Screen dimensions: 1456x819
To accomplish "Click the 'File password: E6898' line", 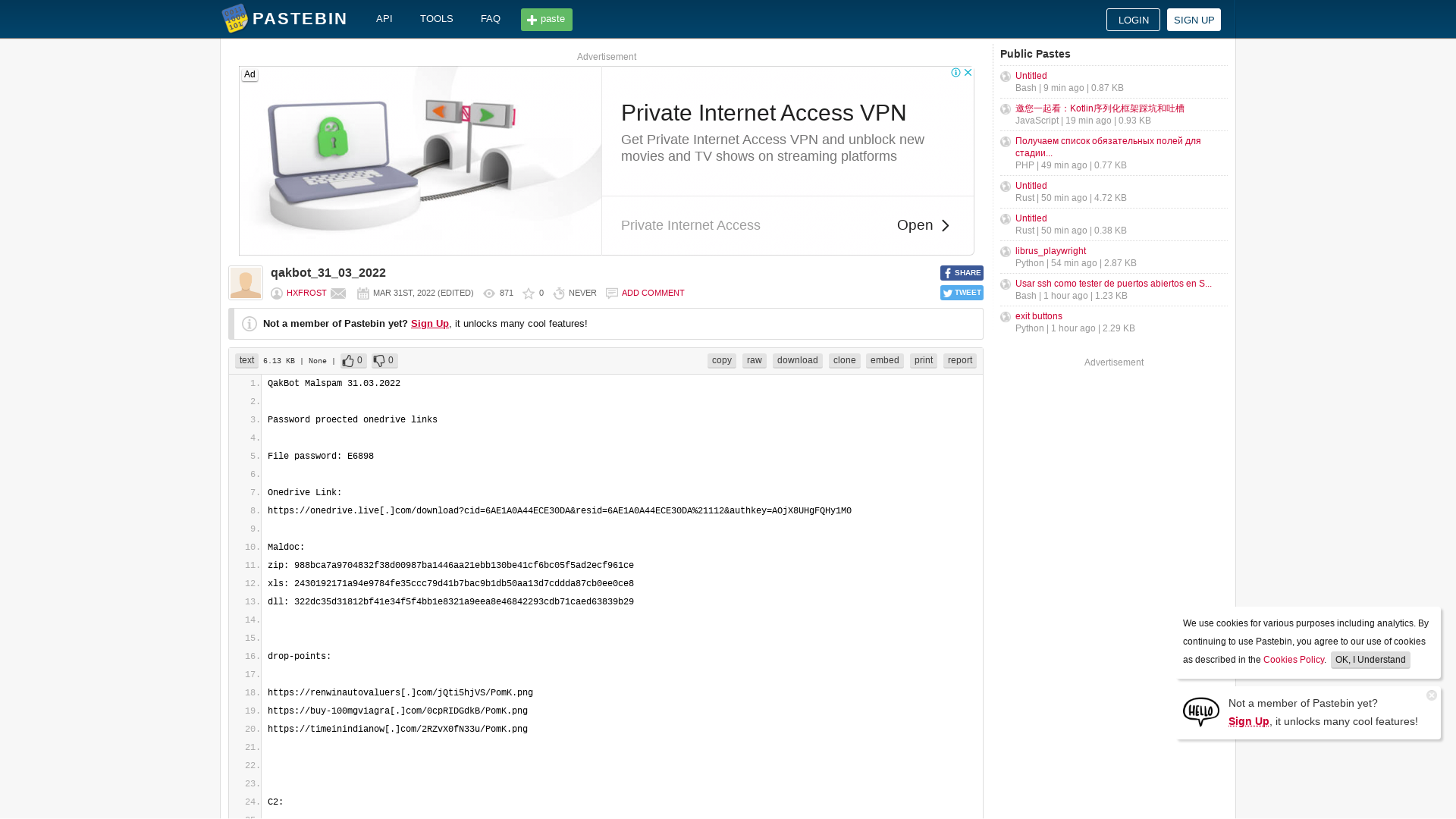I will click(321, 457).
